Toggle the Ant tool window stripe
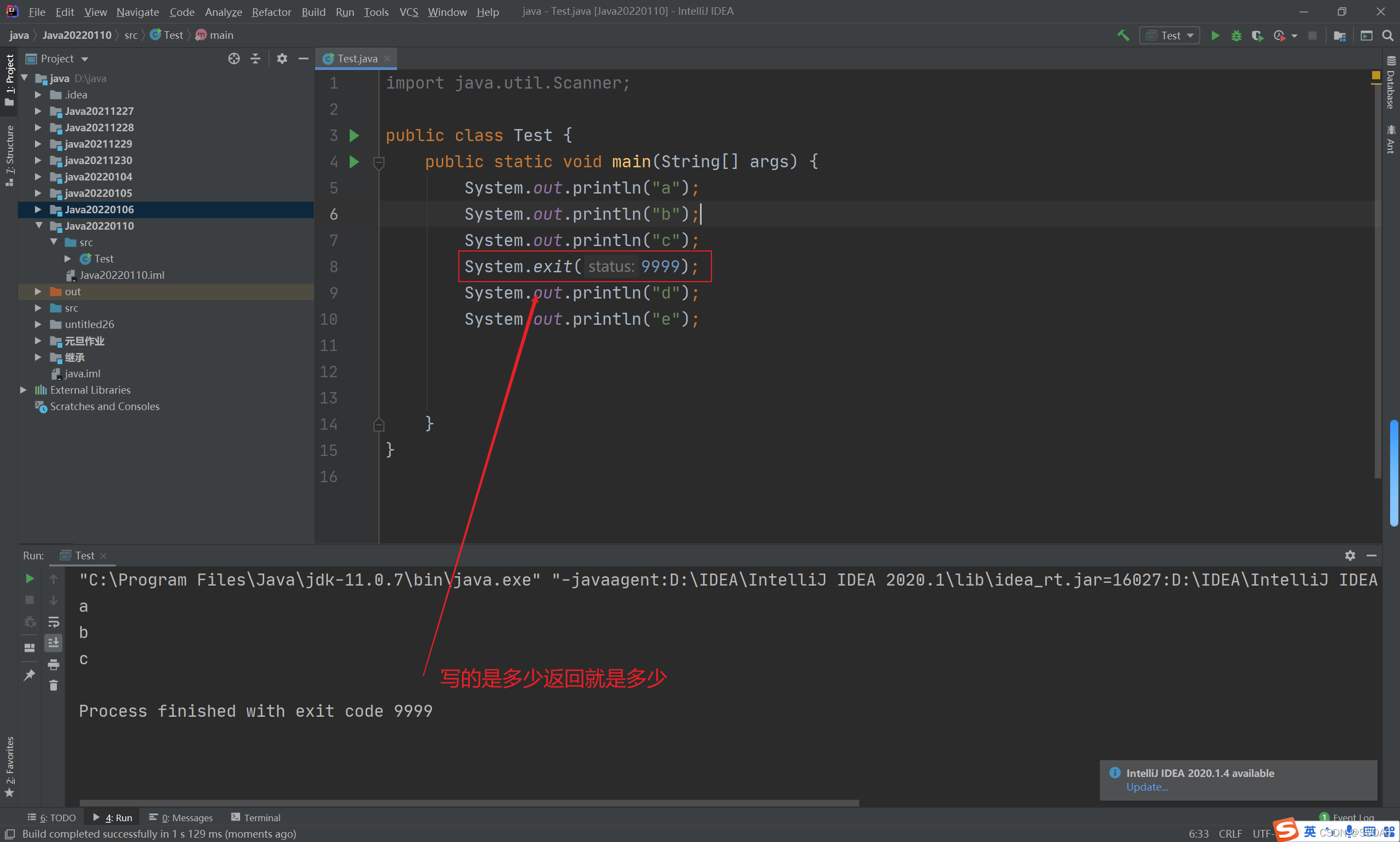The height and width of the screenshot is (842, 1400). pos(1390,139)
